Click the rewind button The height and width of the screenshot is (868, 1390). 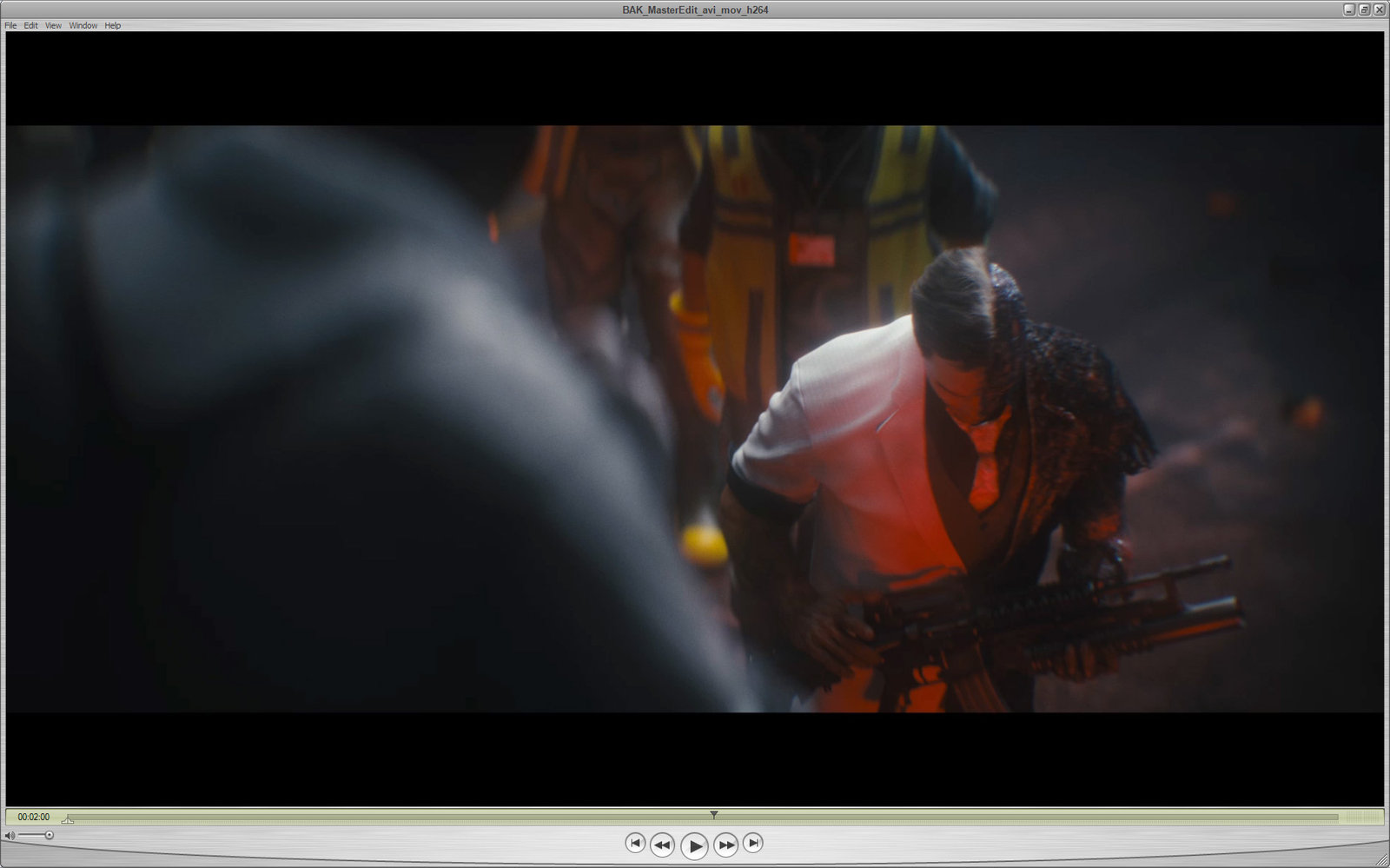[x=662, y=845]
